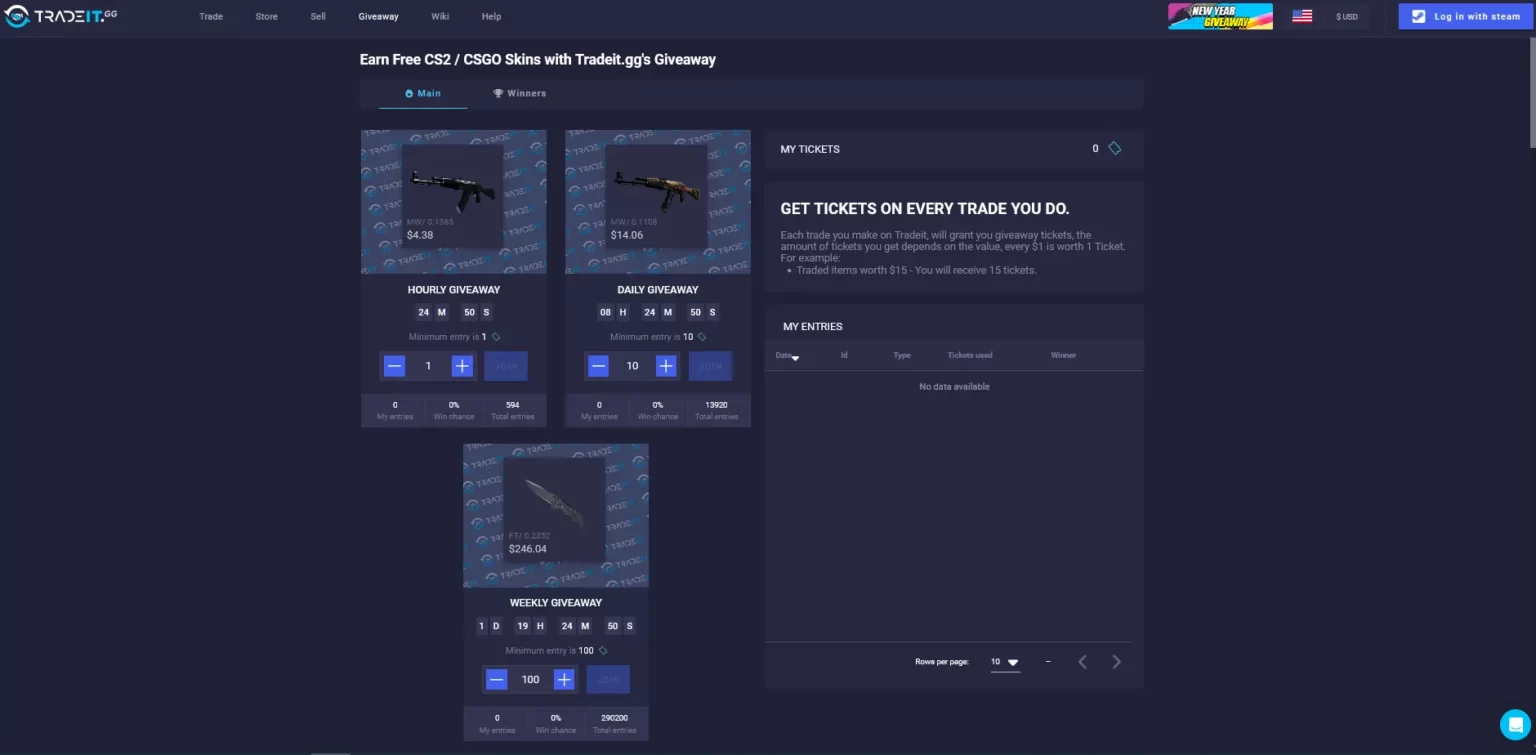Increase weekly giveaway ticket count with plus
Viewport: 1536px width, 755px height.
click(x=564, y=680)
